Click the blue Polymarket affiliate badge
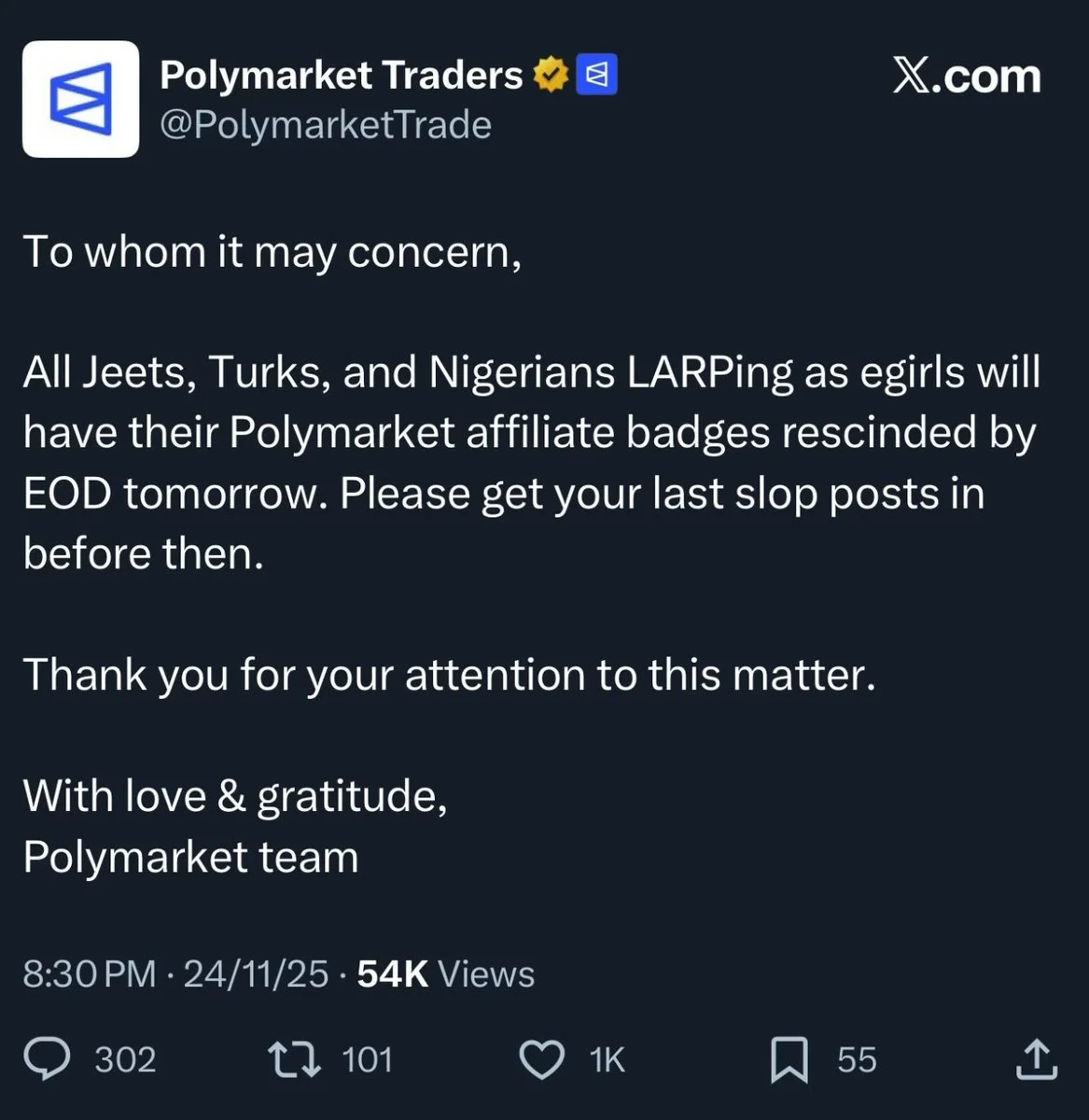The height and width of the screenshot is (1120, 1089). [x=597, y=76]
